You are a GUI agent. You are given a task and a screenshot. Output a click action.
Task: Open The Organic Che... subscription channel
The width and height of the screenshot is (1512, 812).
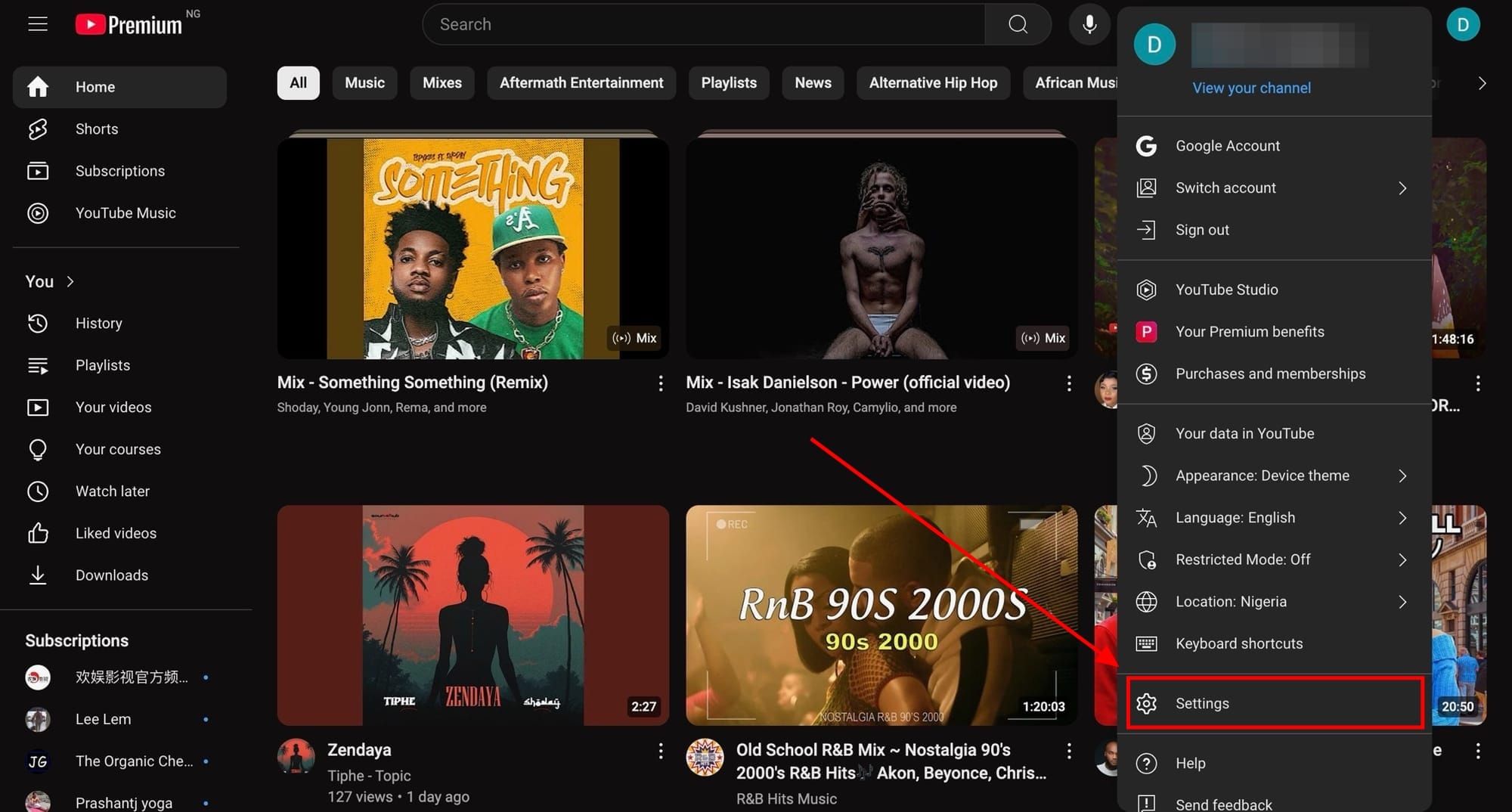click(x=119, y=761)
